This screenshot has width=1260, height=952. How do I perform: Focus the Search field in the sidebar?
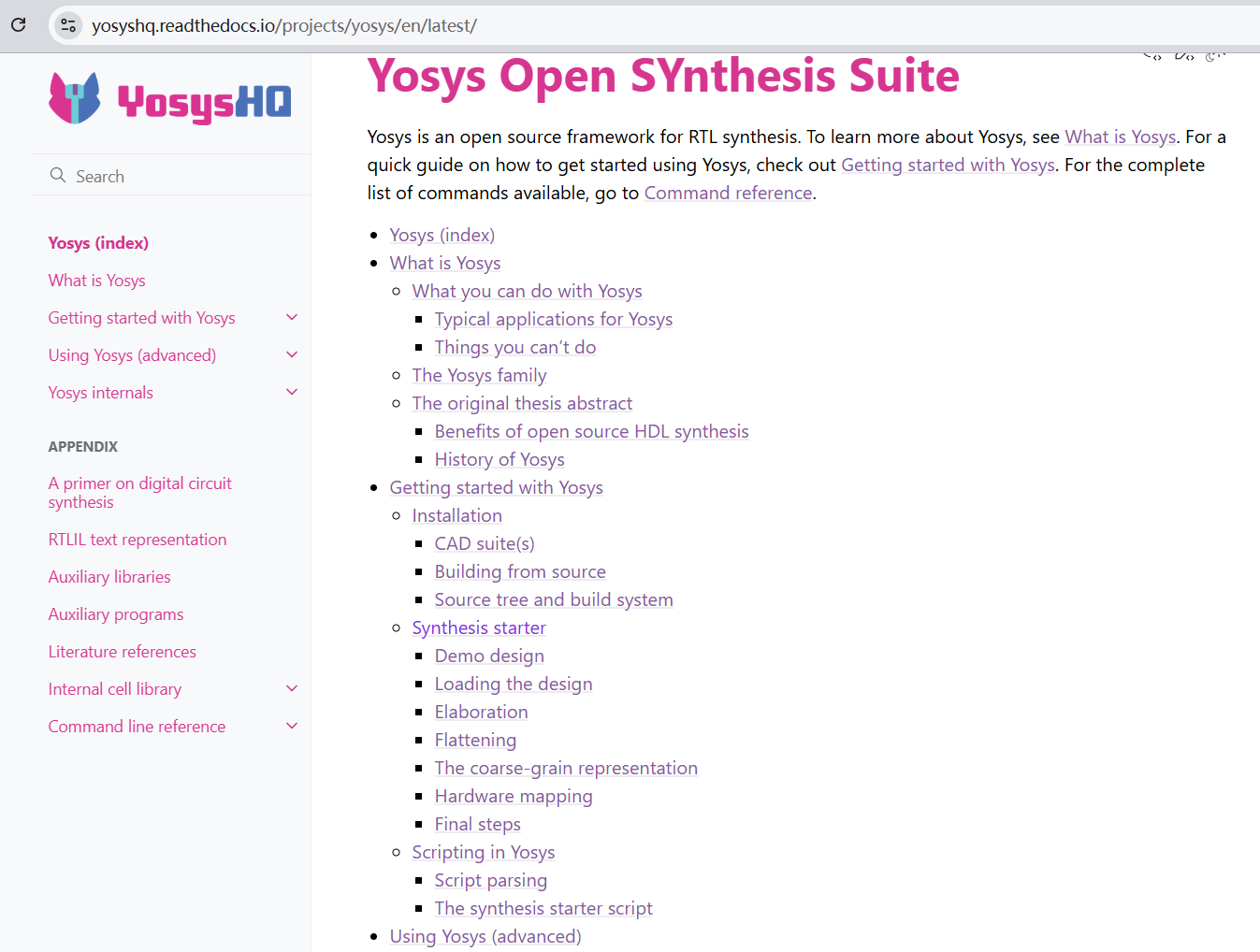170,176
